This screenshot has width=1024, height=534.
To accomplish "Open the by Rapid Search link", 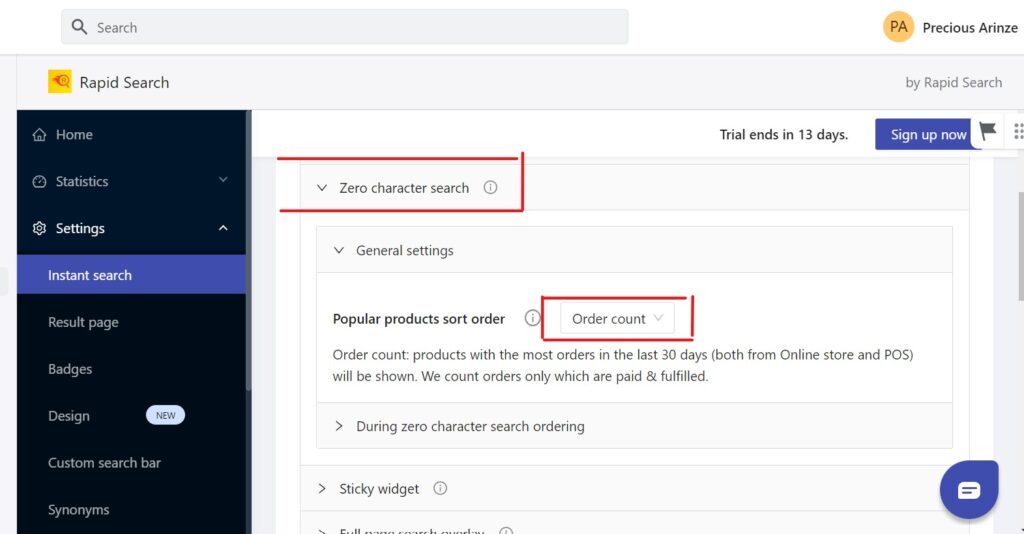I will click(953, 82).
